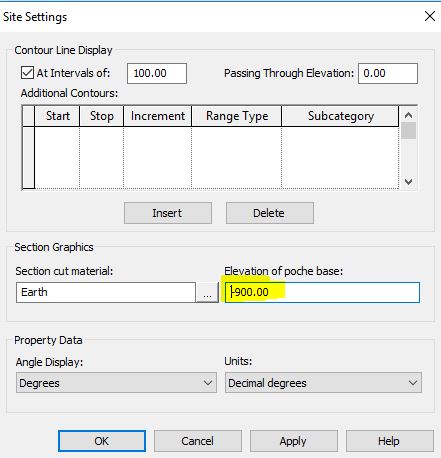Open material browser with ellipsis button
The width and height of the screenshot is (441, 458).
pyautogui.click(x=207, y=293)
